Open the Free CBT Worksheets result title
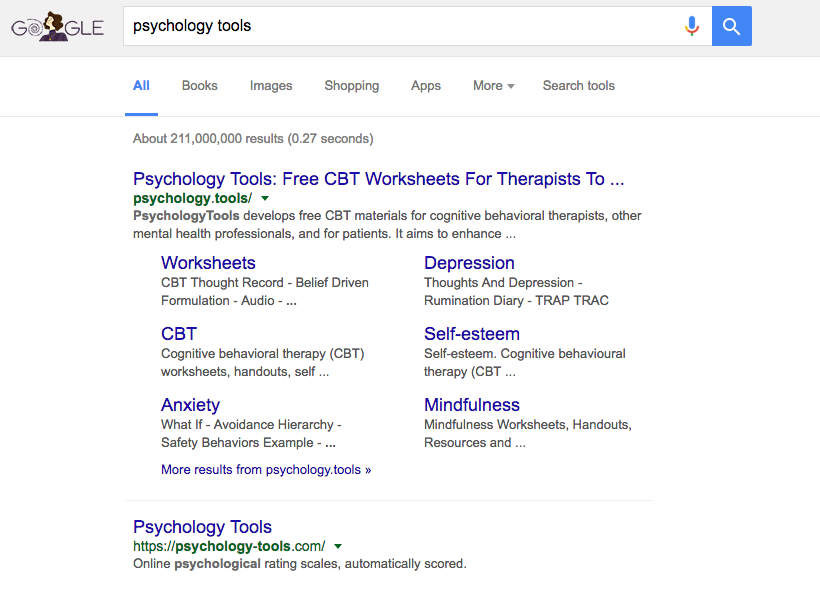Screen dimensions: 820x592 (378, 179)
